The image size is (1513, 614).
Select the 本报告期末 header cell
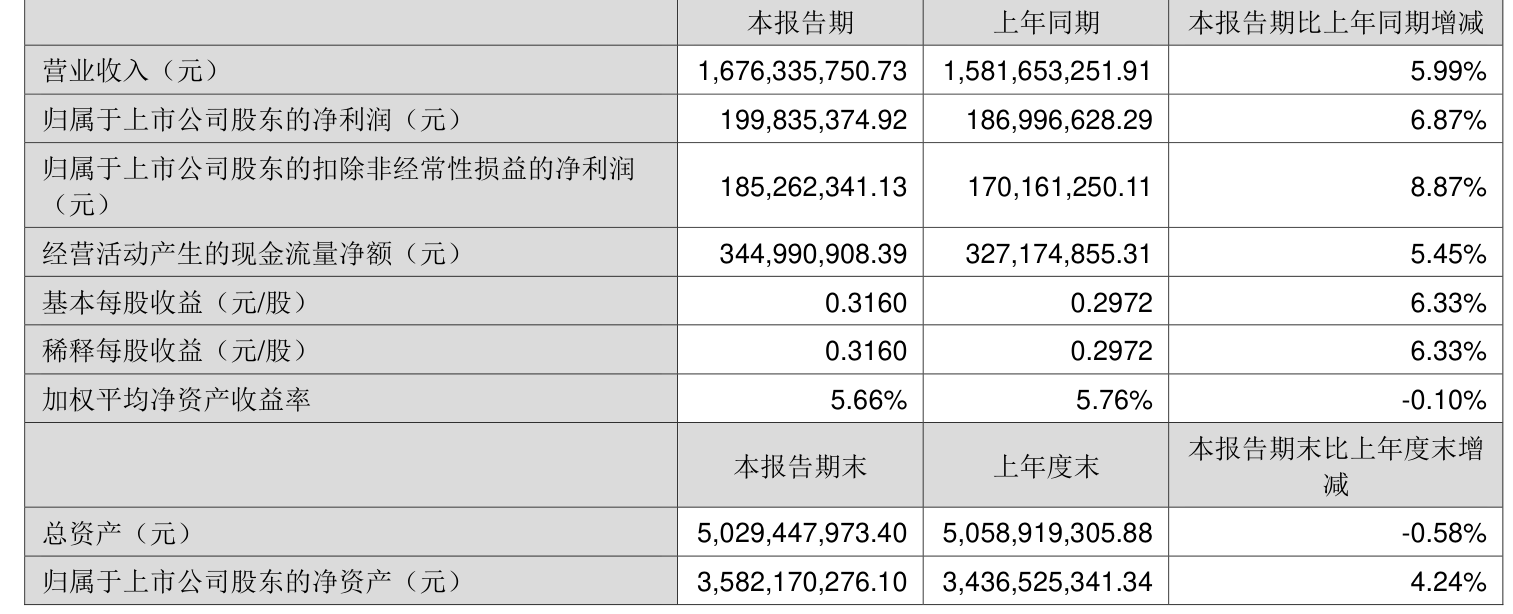coord(801,466)
